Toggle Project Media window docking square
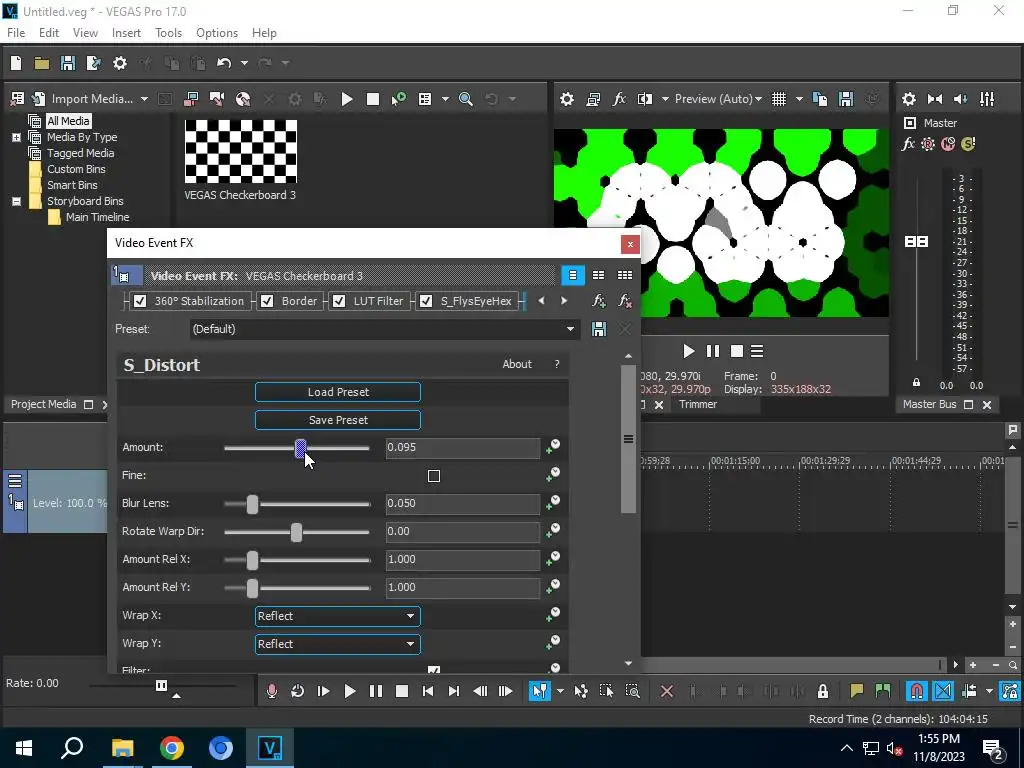The image size is (1024, 768). pyautogui.click(x=89, y=404)
